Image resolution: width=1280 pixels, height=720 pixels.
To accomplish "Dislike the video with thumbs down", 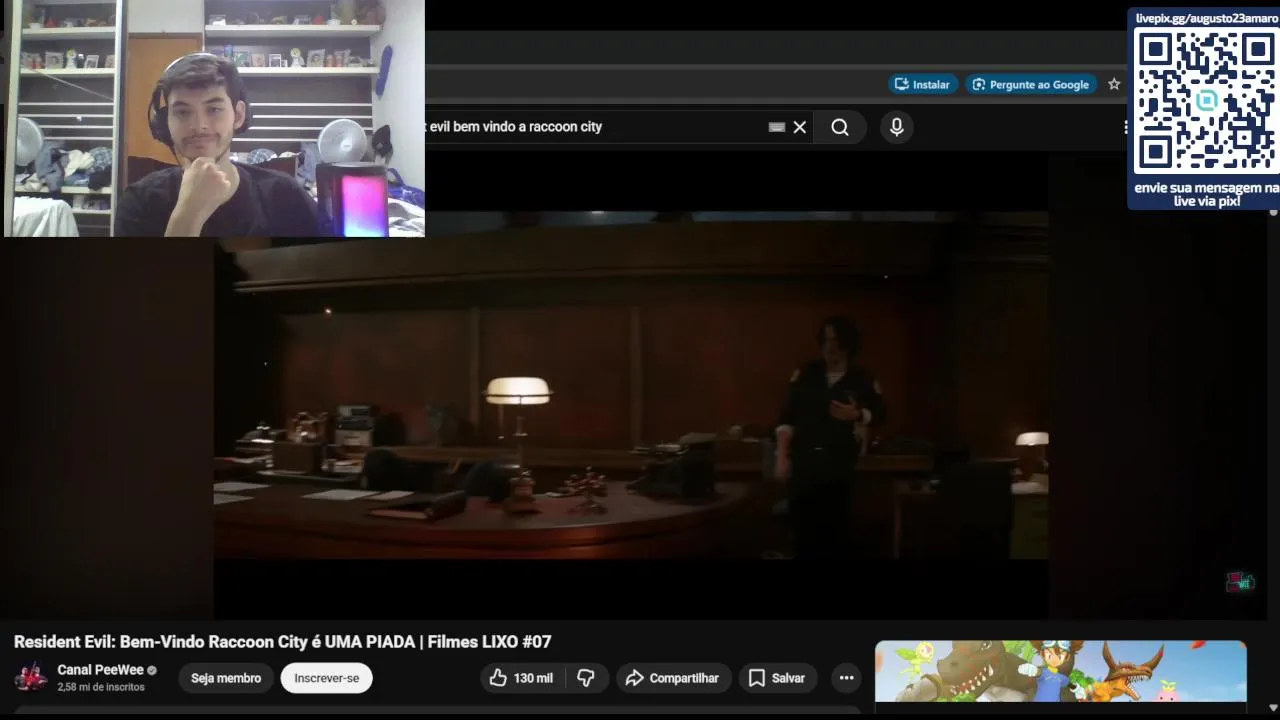I will pyautogui.click(x=586, y=678).
